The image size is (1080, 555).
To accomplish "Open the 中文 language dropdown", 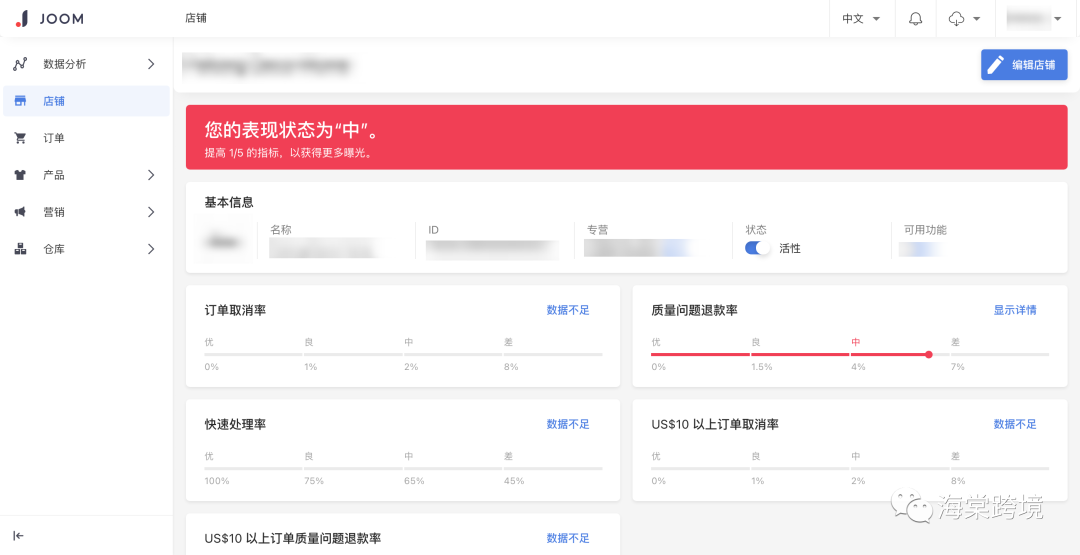I will coord(861,19).
